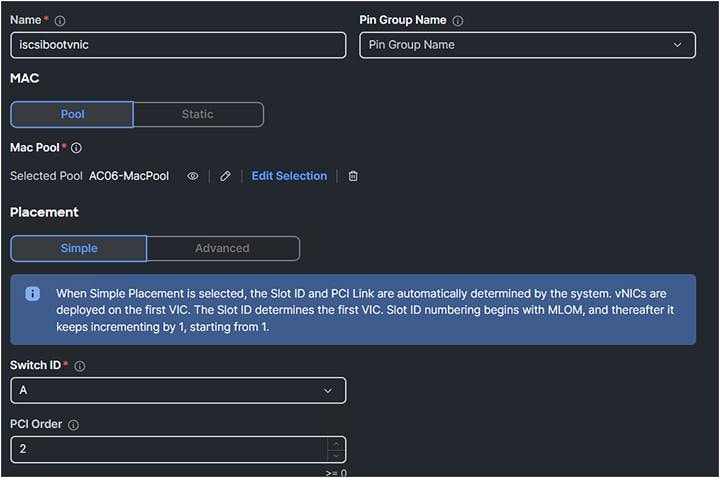Open the Pin Group Name dropdown
The height and width of the screenshot is (478, 720).
coord(527,45)
